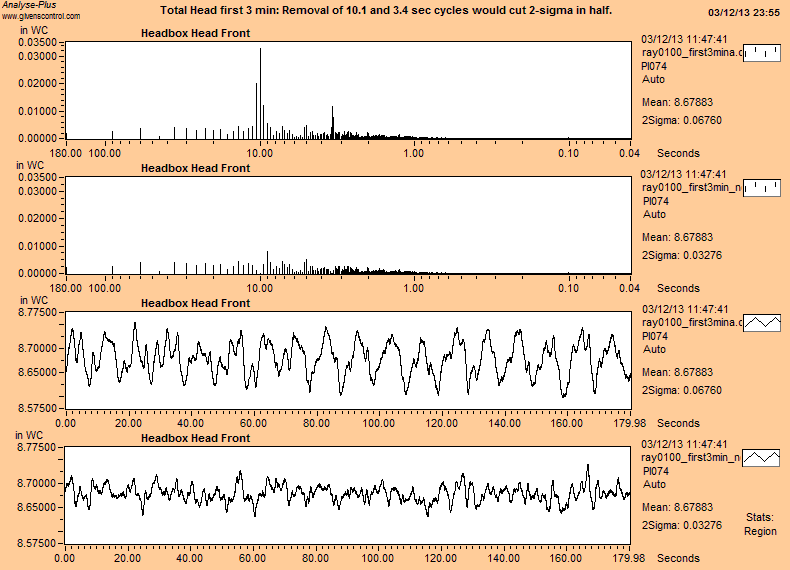
Task: Click the time-series icon of the bottom plot
Action: coord(764,457)
